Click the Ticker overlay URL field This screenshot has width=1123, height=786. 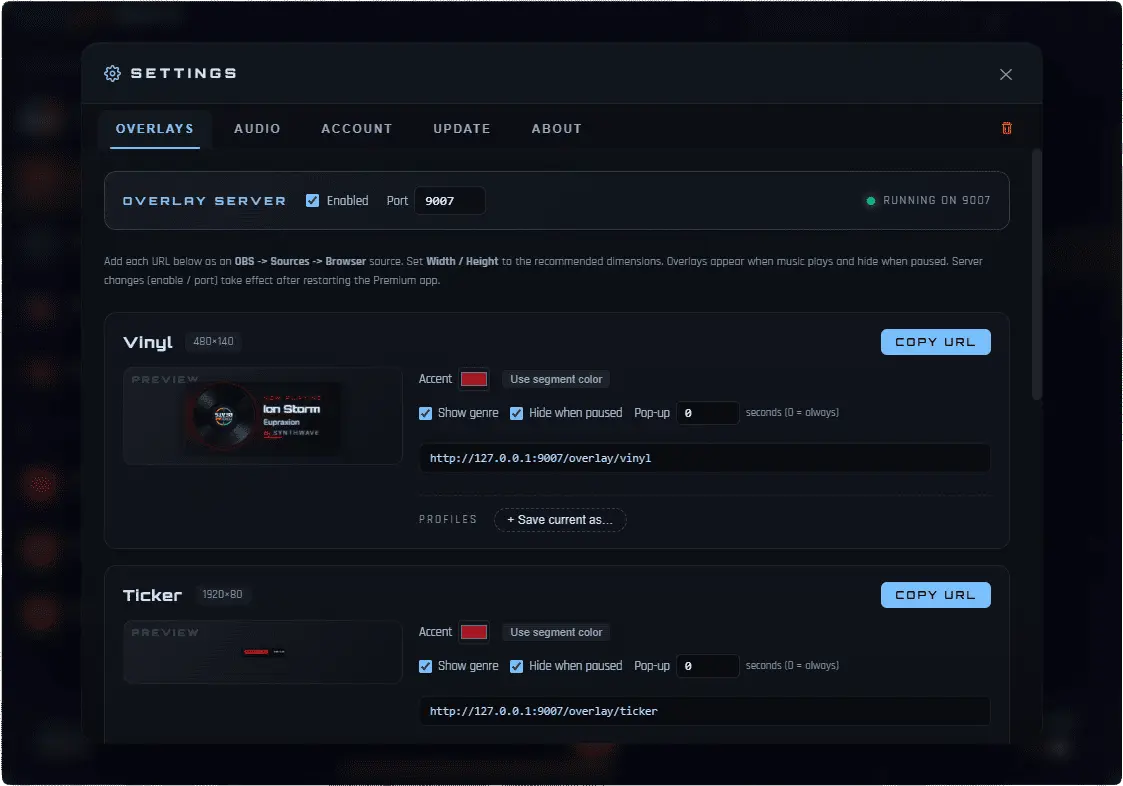[x=705, y=711]
